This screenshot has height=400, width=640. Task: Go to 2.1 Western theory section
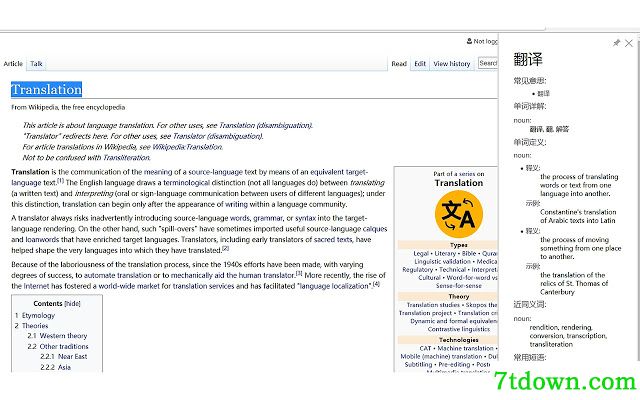(x=63, y=336)
